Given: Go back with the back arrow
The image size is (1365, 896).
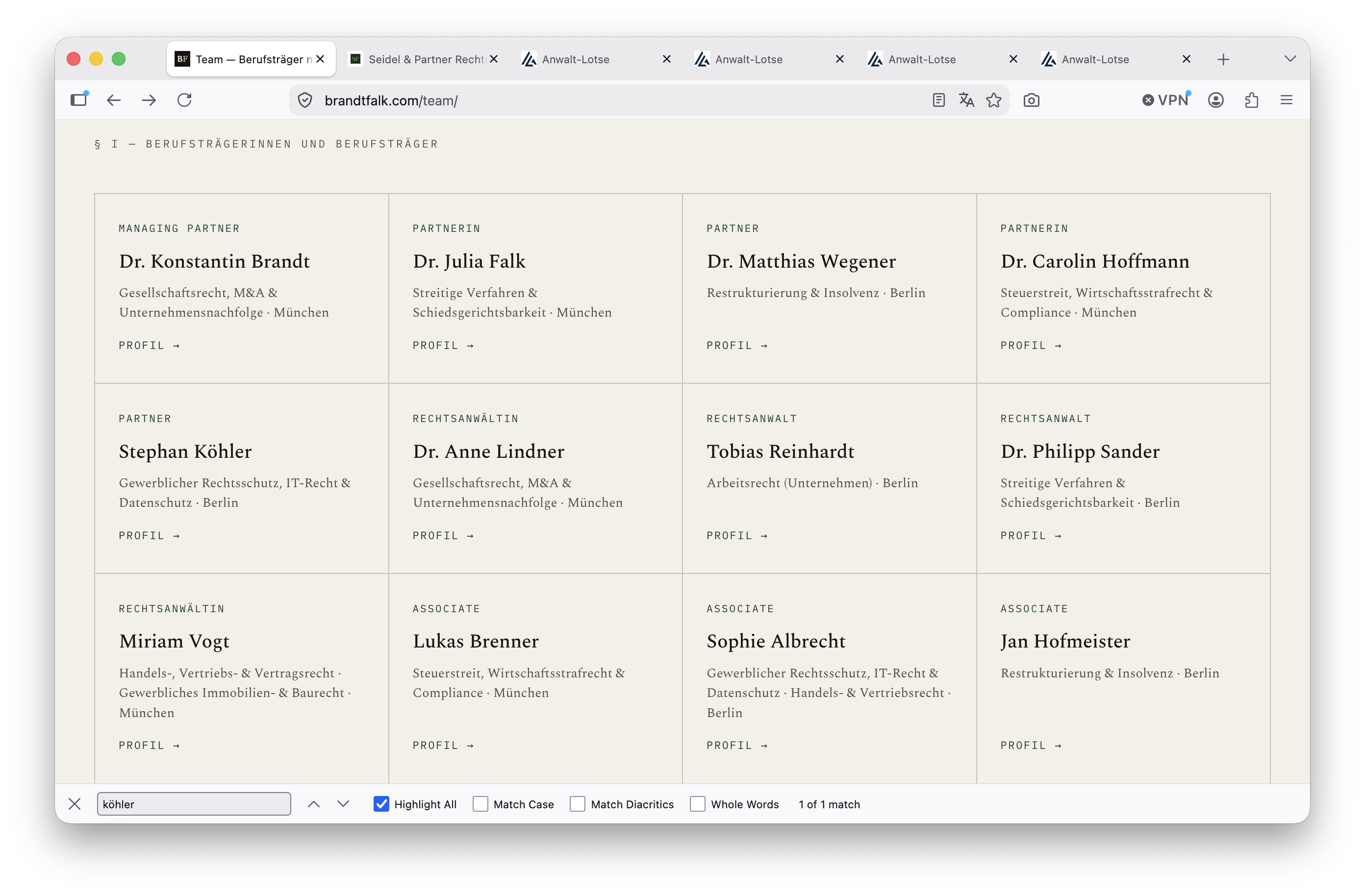Looking at the screenshot, I should point(114,100).
